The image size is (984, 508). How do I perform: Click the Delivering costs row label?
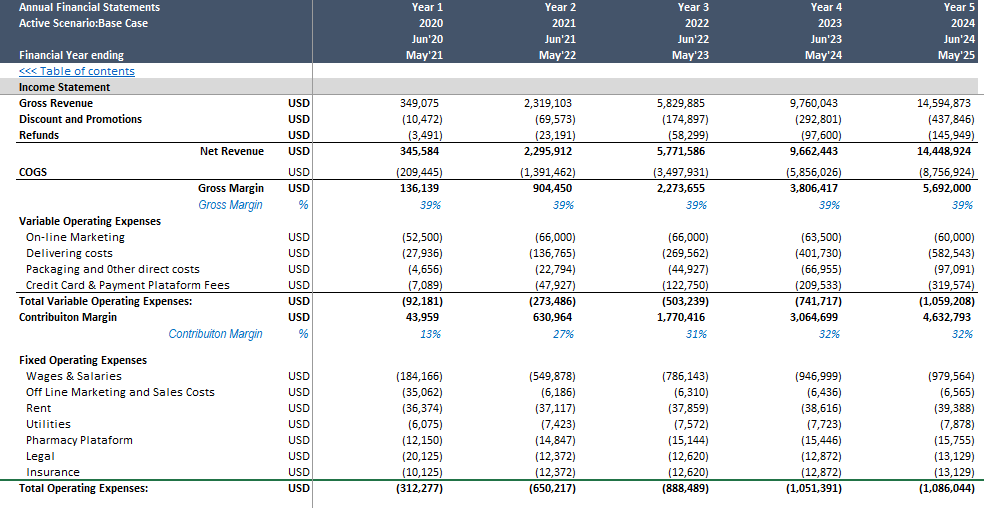click(69, 253)
